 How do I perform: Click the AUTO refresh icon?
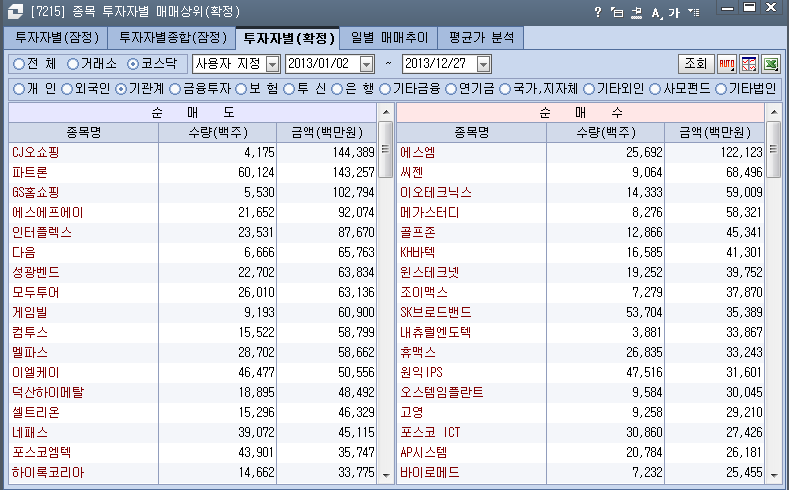[726, 64]
